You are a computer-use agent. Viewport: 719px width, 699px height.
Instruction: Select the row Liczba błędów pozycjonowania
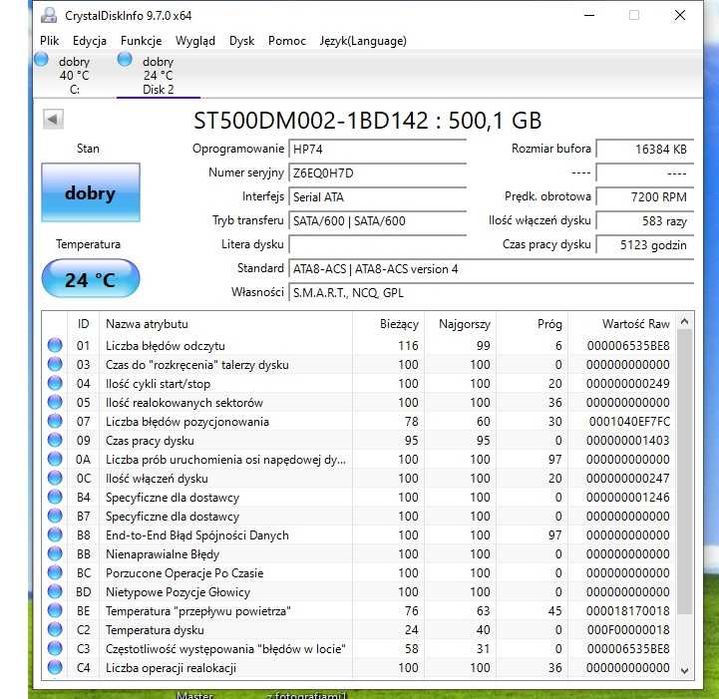(x=359, y=421)
